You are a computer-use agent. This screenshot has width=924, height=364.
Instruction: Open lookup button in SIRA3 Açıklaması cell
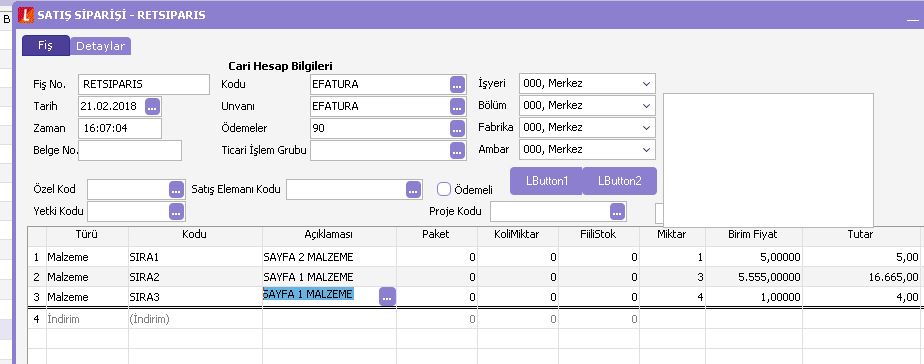(x=387, y=297)
